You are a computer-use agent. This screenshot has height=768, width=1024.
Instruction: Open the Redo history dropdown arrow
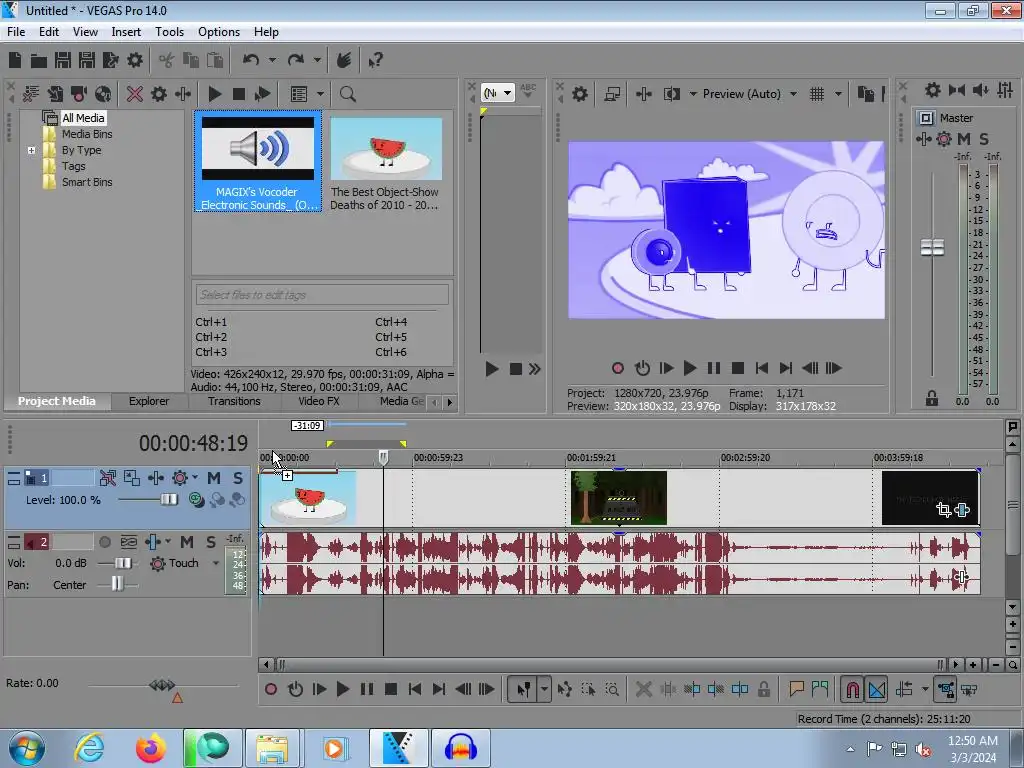coord(317,60)
